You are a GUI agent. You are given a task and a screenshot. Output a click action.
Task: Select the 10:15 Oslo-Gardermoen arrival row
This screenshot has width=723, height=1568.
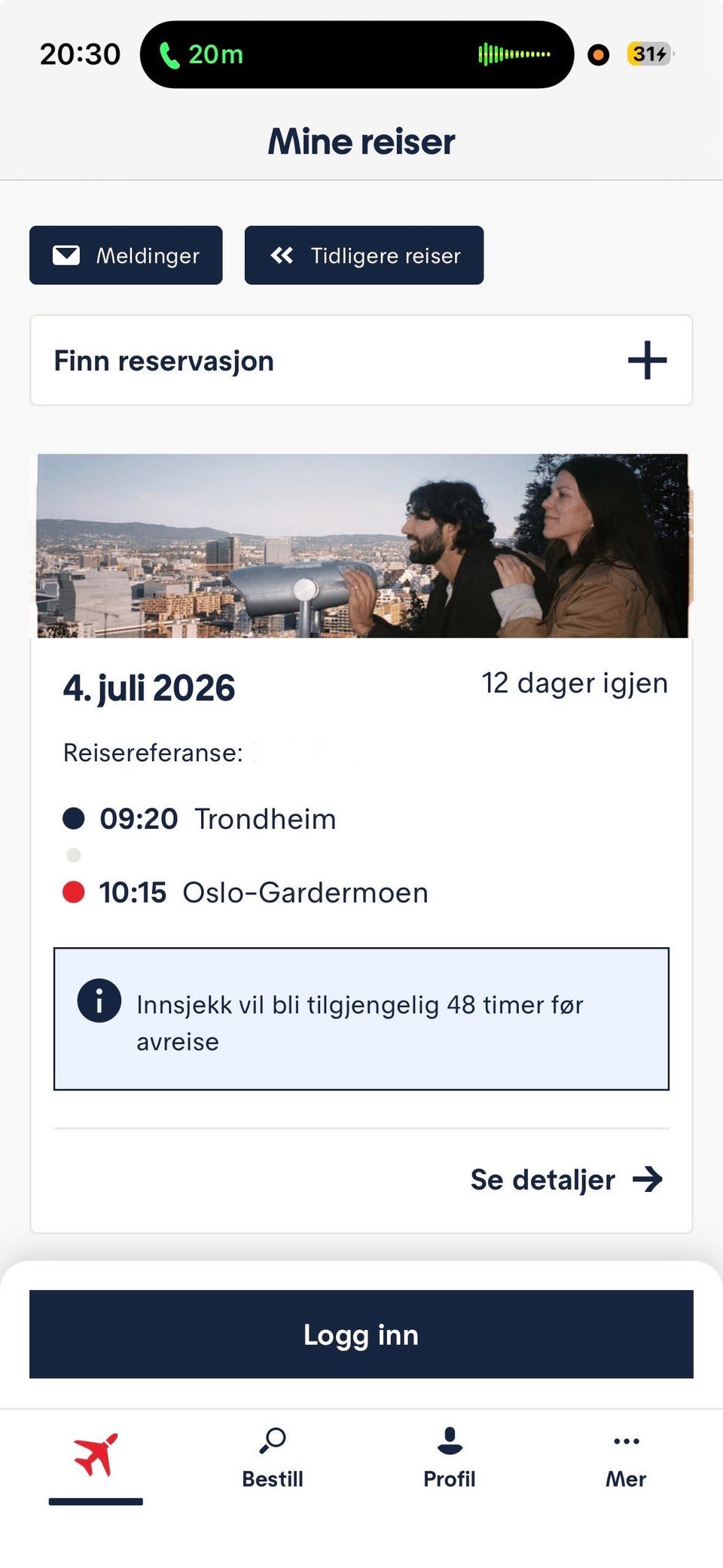point(246,893)
